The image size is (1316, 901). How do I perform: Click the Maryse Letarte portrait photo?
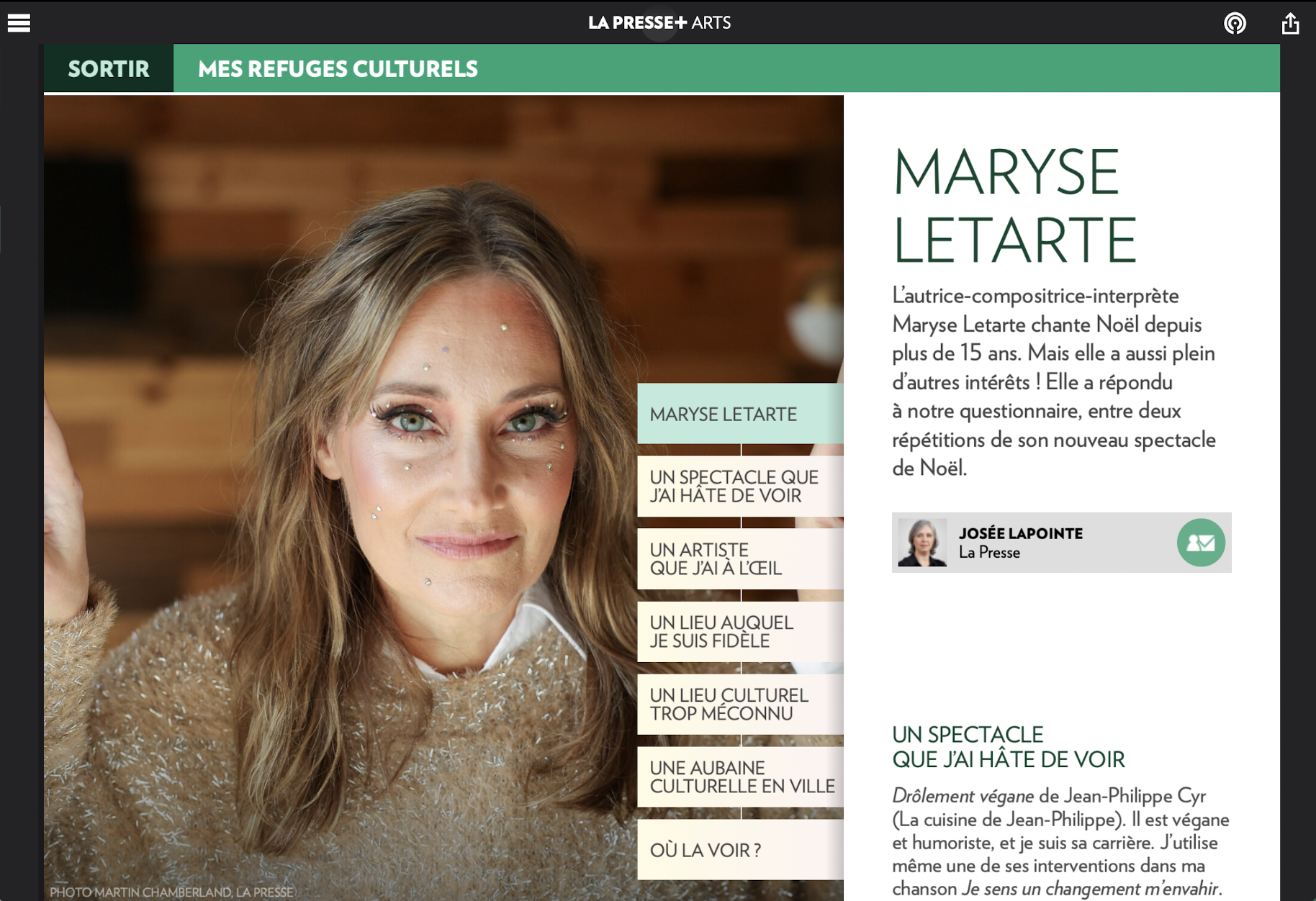(x=338, y=497)
